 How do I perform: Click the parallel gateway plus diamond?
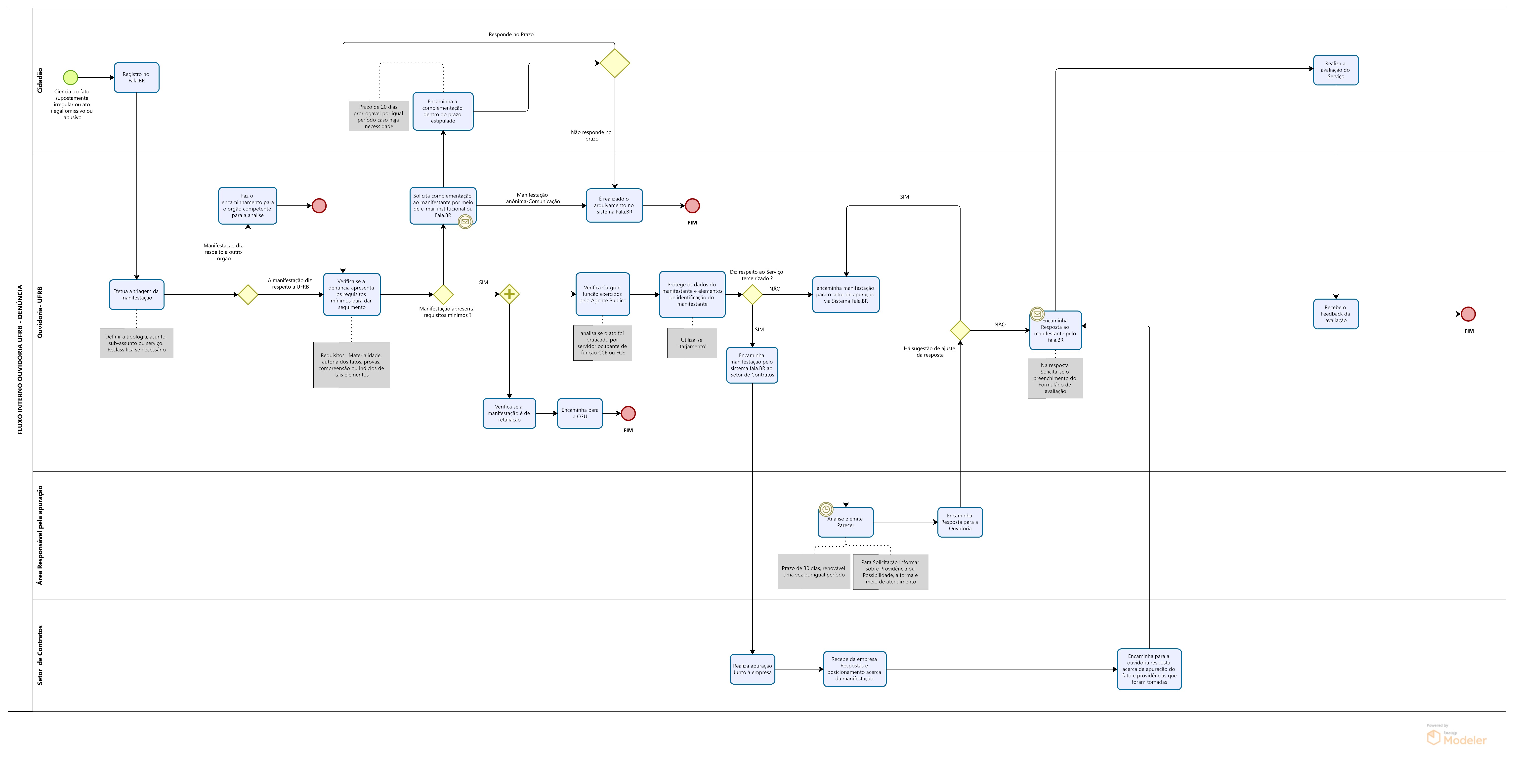click(x=509, y=294)
